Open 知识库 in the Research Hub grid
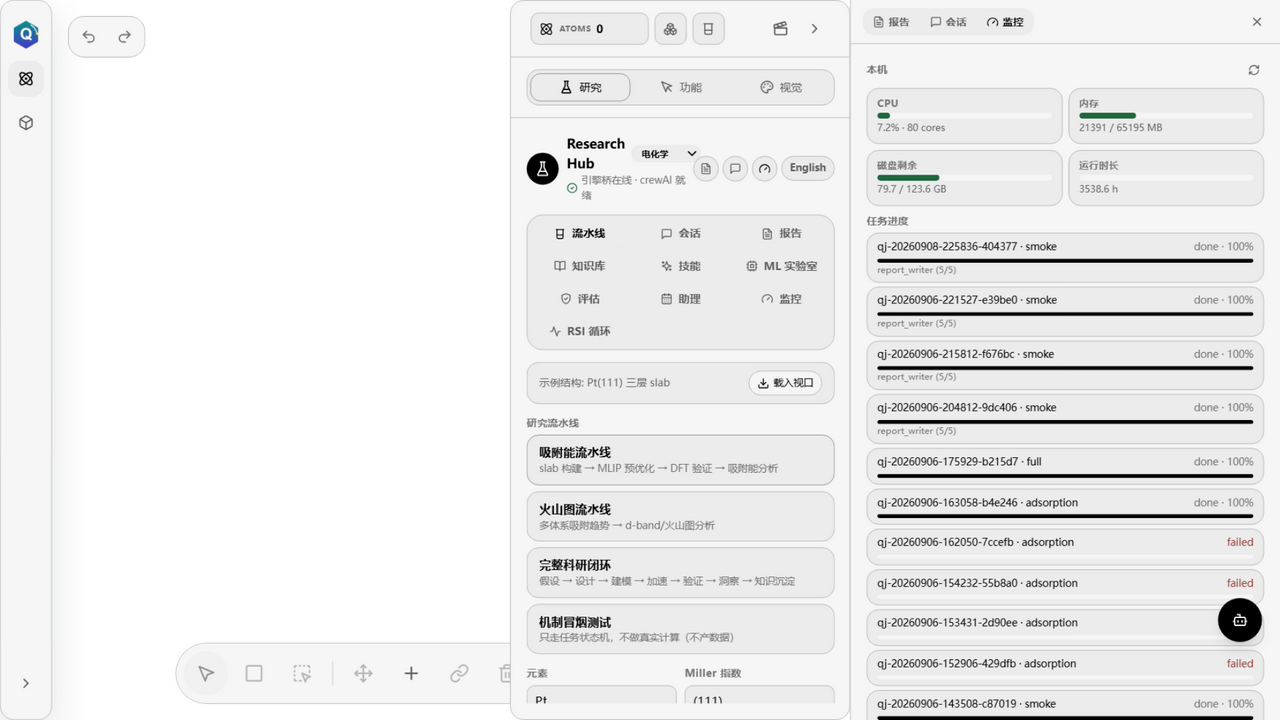This screenshot has width=1280, height=720. 580,266
